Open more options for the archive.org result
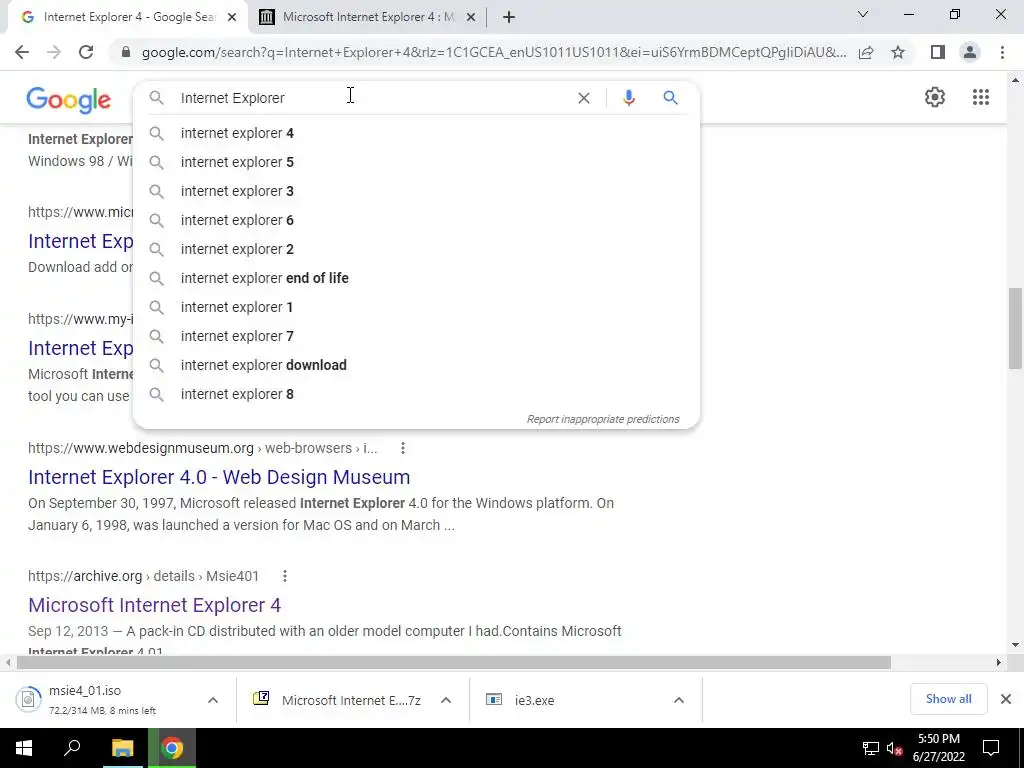 click(x=285, y=576)
